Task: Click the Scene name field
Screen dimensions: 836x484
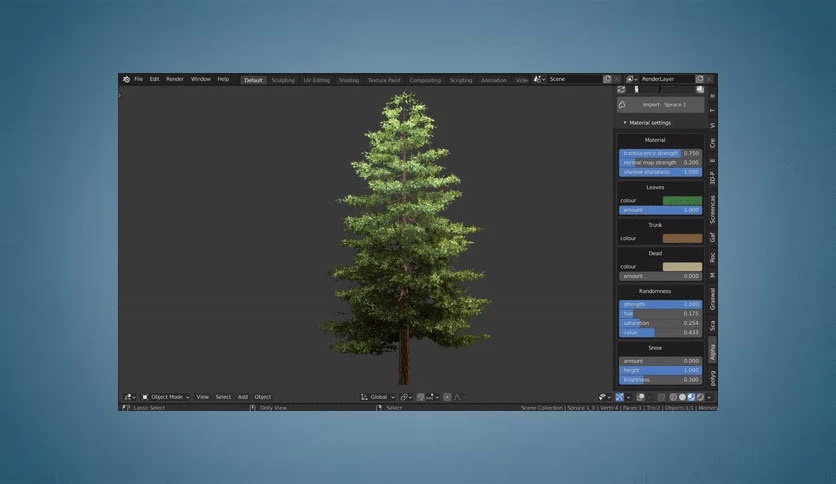Action: (x=574, y=79)
